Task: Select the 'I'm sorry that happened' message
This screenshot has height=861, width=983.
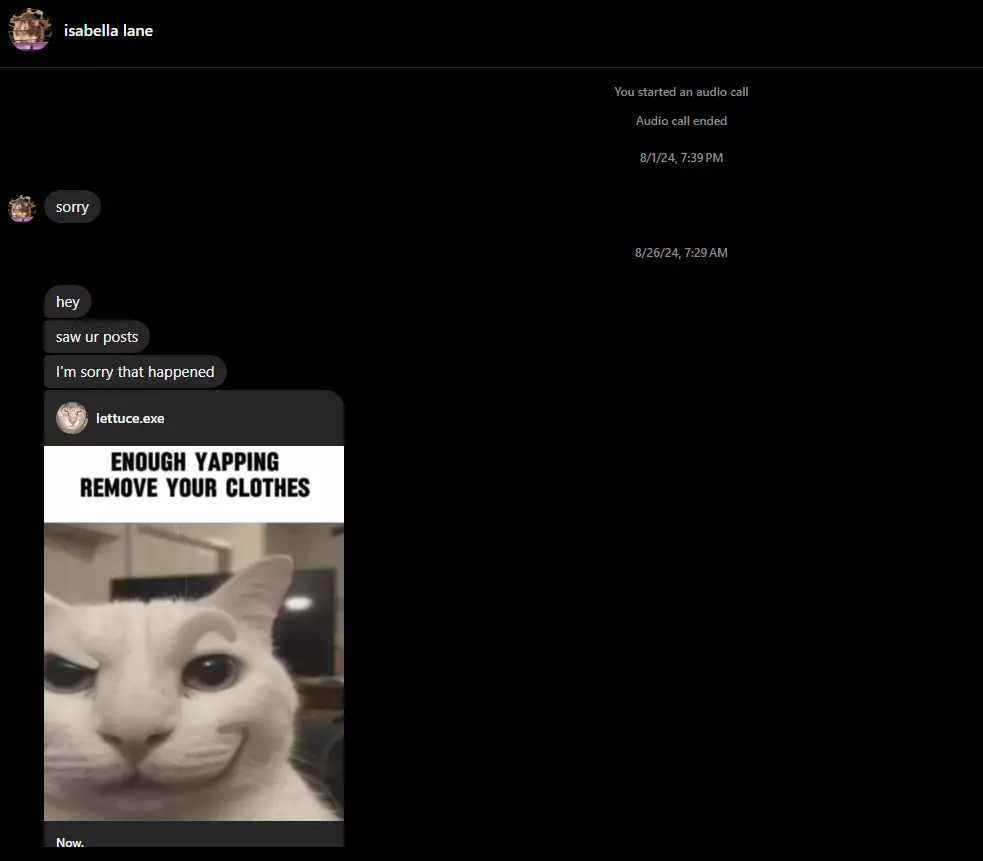Action: [135, 372]
